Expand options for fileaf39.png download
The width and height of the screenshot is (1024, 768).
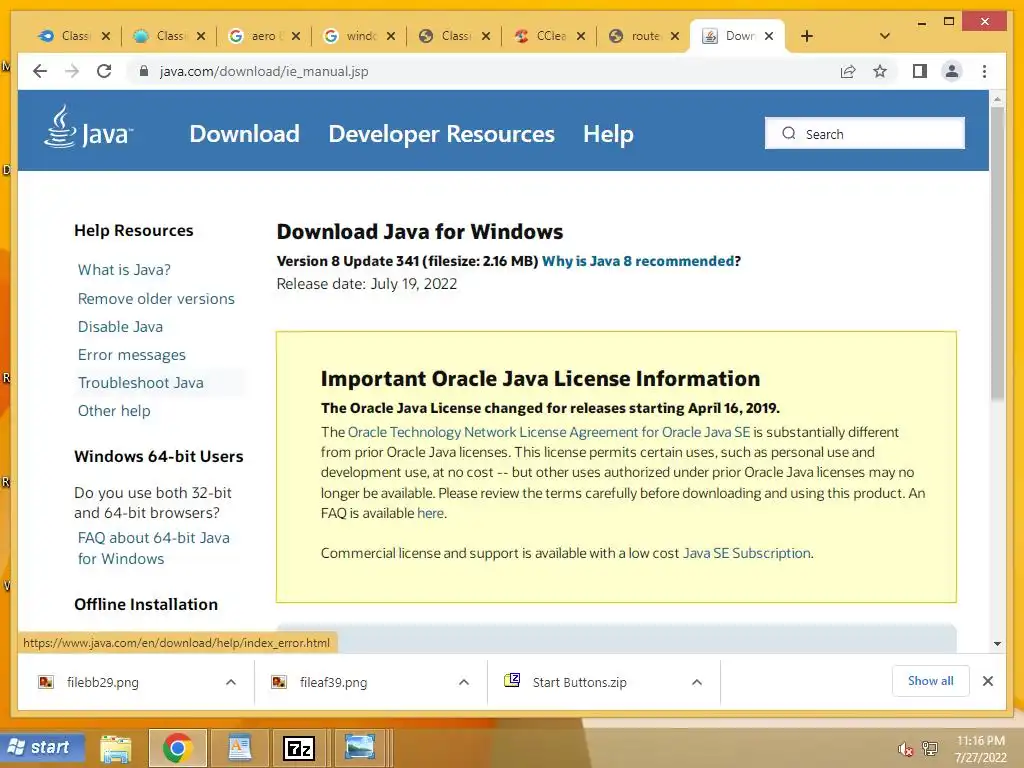point(464,682)
